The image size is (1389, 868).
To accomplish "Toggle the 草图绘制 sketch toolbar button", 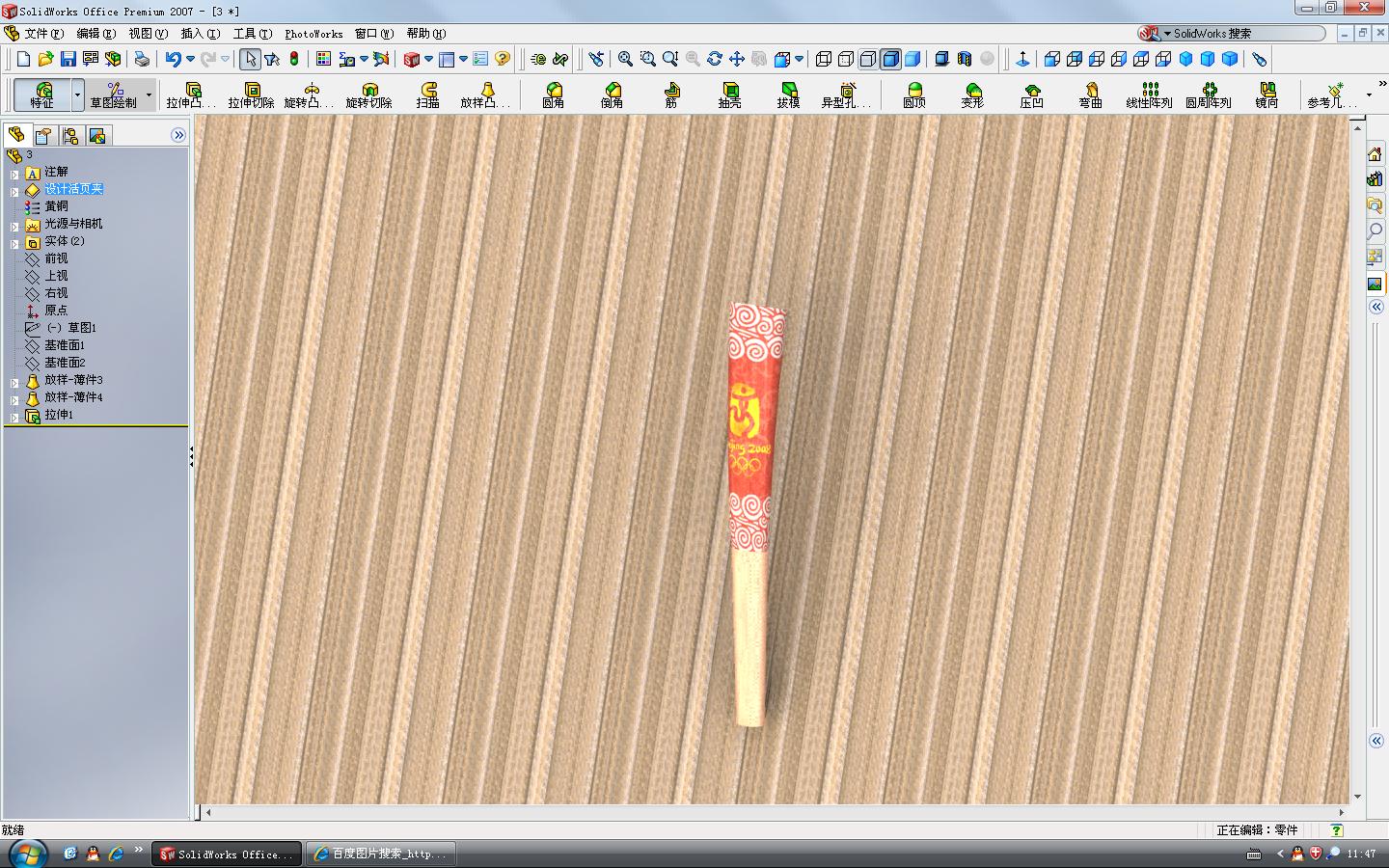I will 114,95.
